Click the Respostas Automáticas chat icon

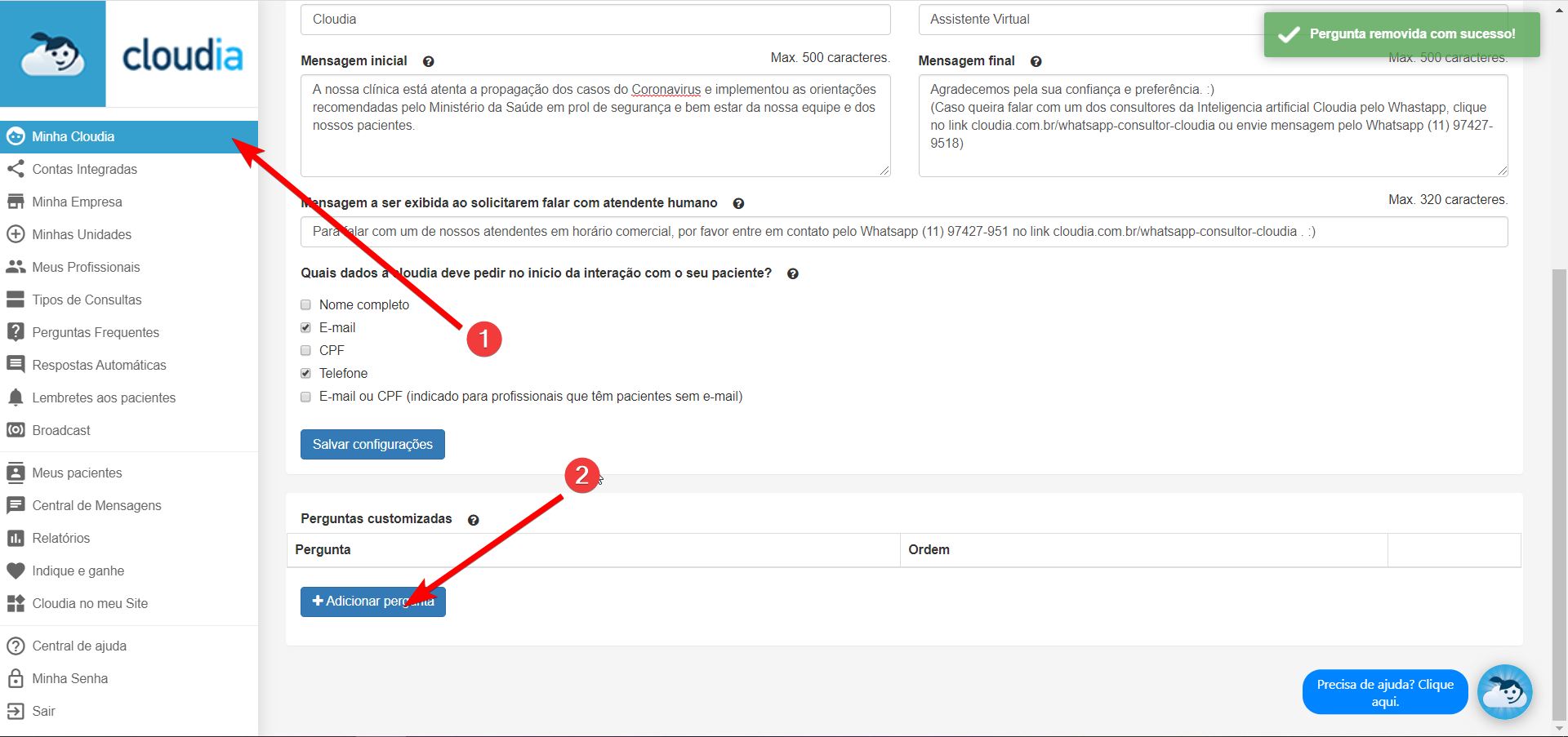[16, 365]
